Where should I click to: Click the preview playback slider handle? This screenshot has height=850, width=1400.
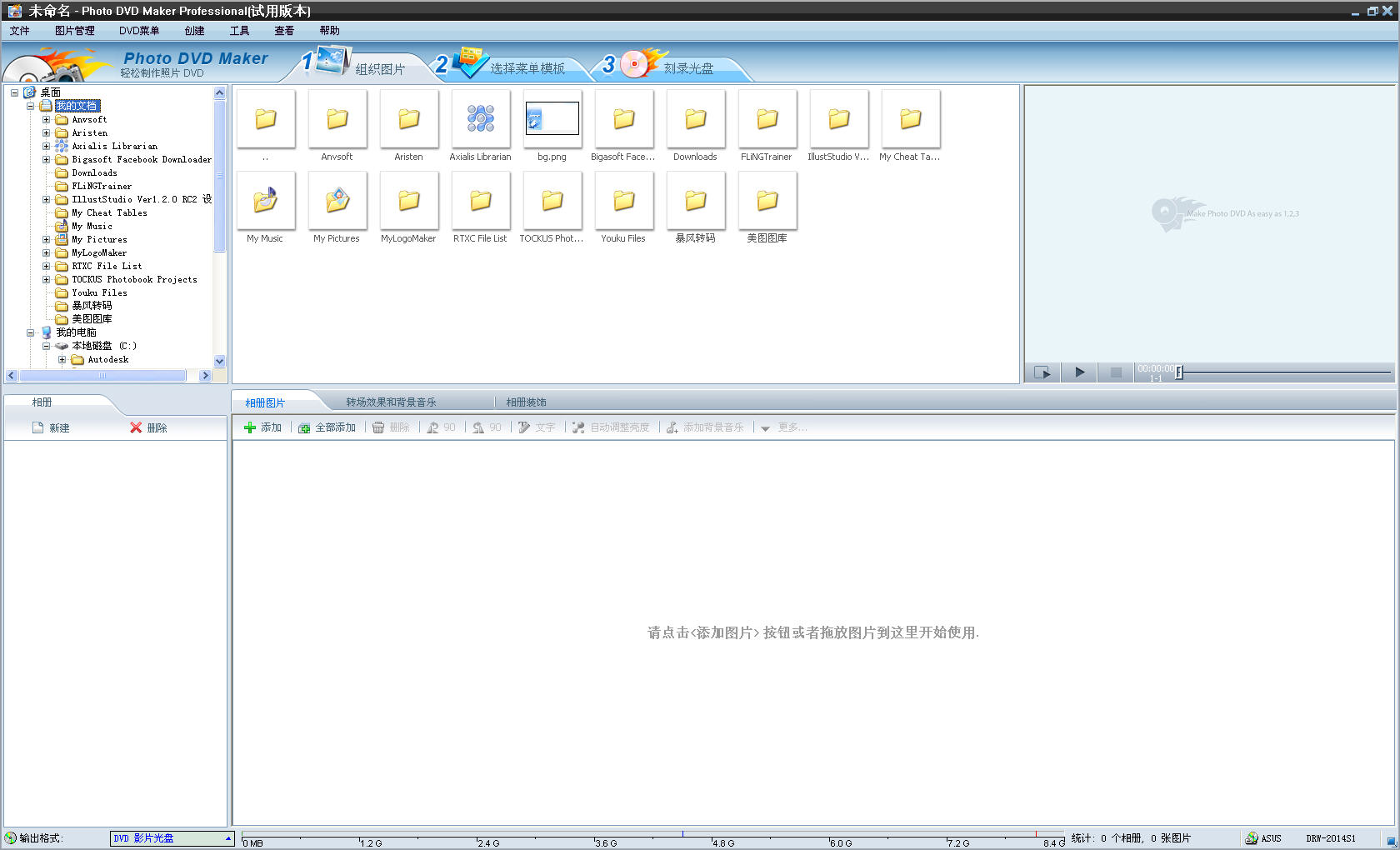(x=1179, y=372)
